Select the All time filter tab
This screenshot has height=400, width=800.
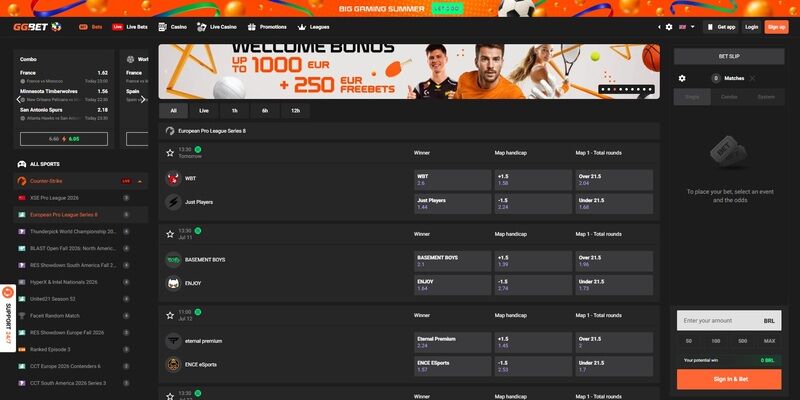173,111
